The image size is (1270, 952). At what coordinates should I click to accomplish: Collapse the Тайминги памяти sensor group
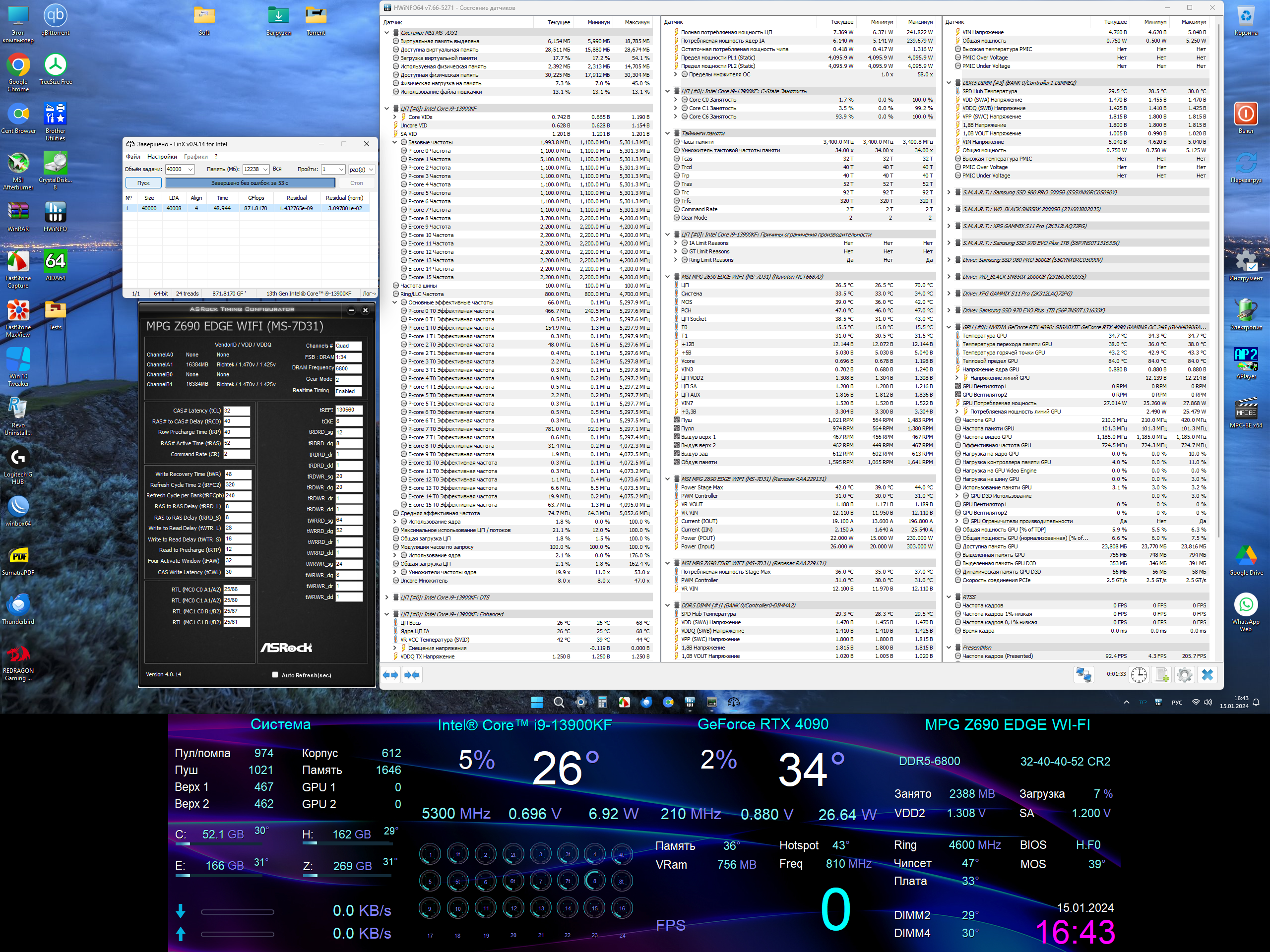[x=668, y=133]
